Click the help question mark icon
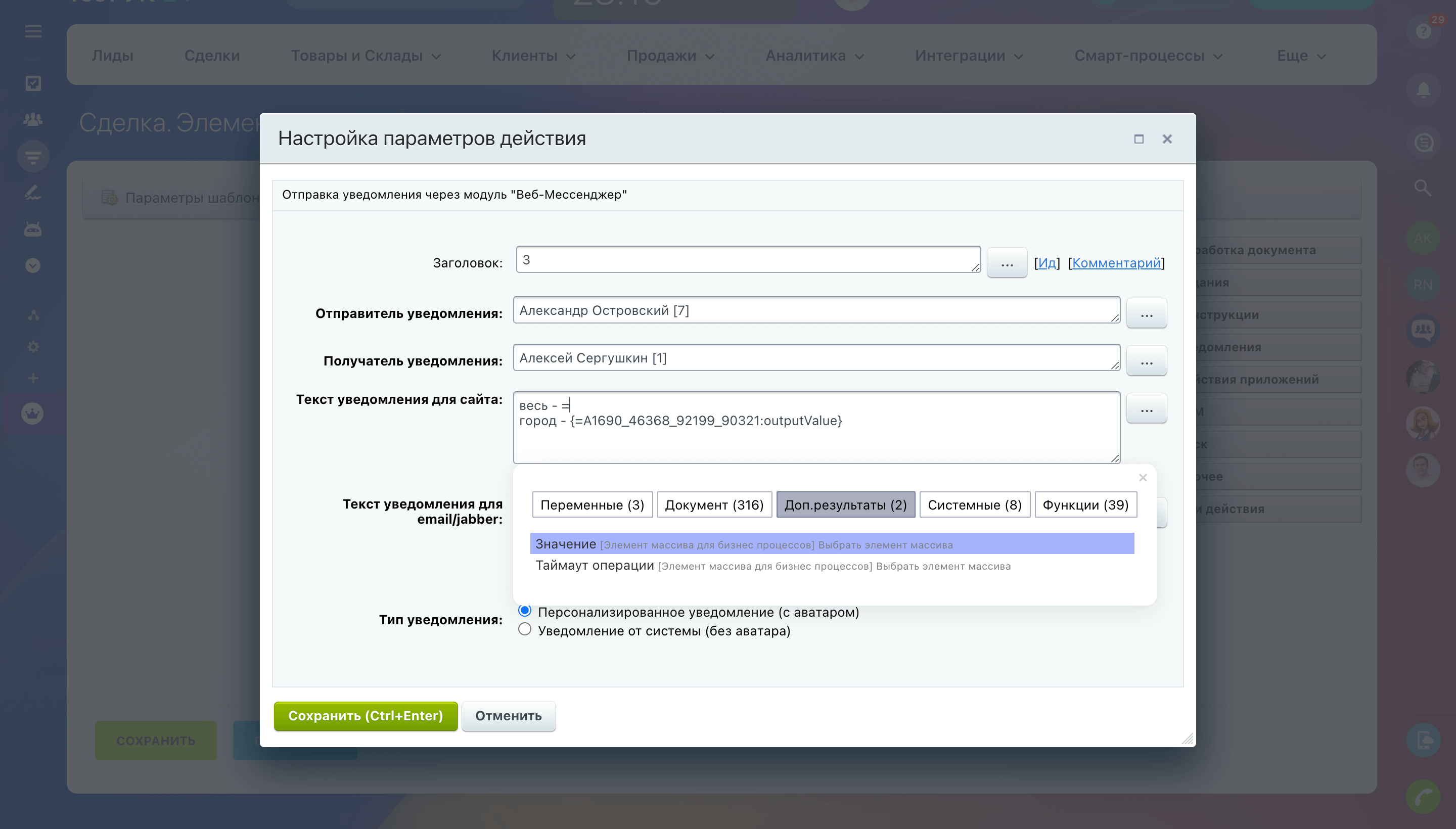Viewport: 1456px width, 829px height. (x=1423, y=31)
